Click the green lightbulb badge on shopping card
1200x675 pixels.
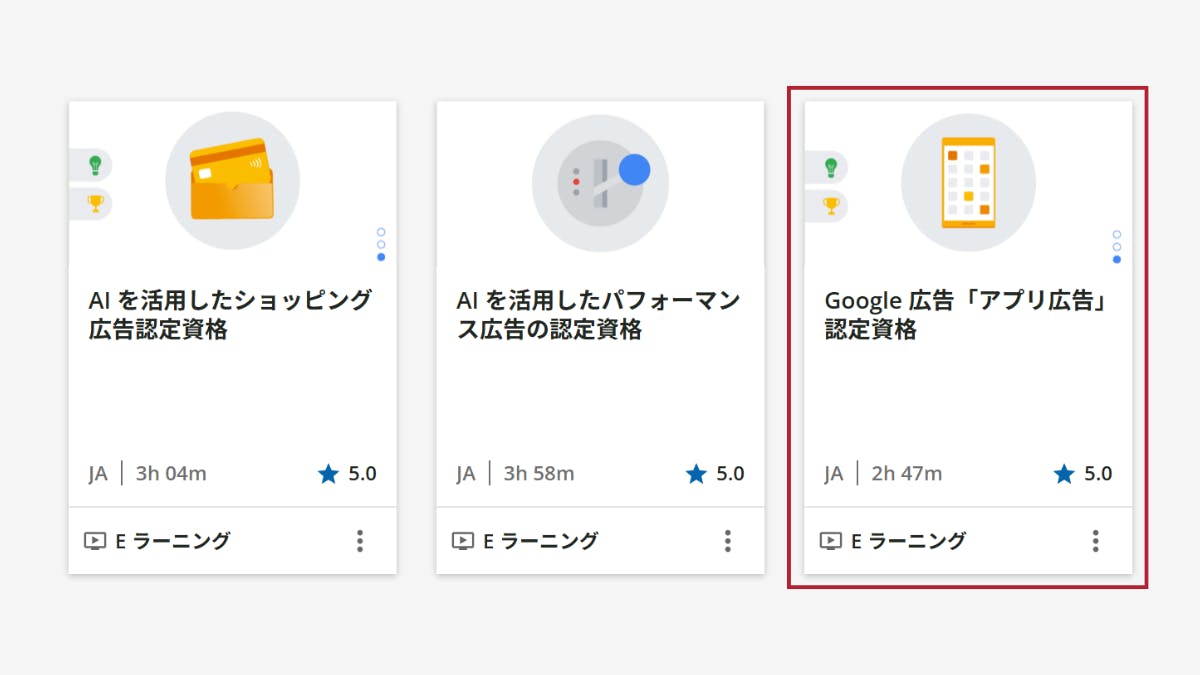(95, 165)
